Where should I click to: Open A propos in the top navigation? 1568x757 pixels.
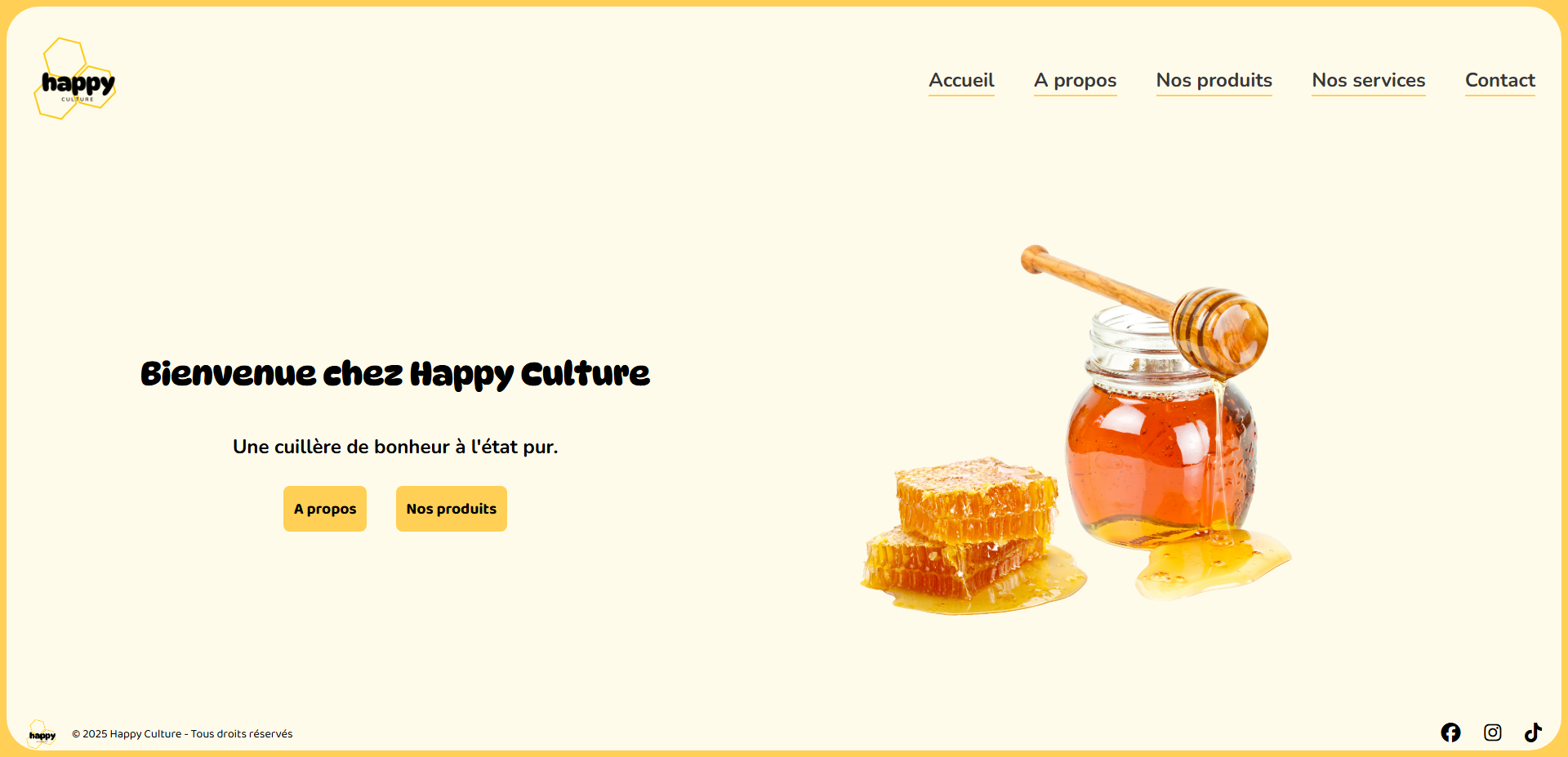pyautogui.click(x=1075, y=81)
